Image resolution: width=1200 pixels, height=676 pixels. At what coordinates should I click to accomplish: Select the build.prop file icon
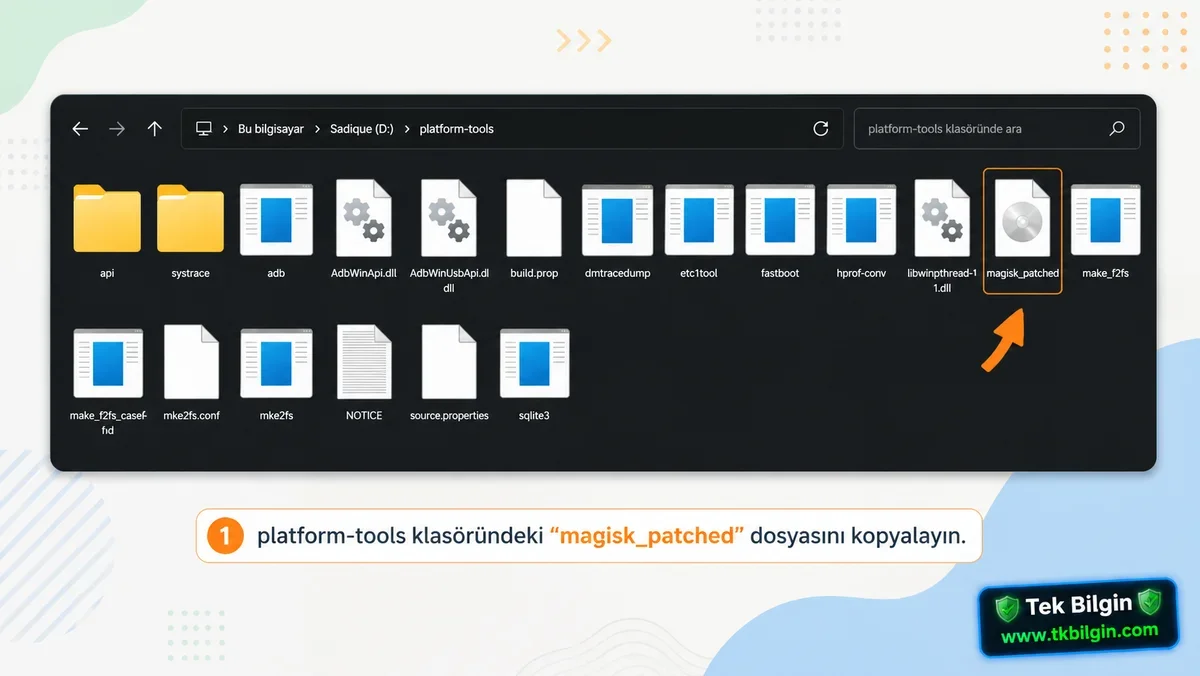click(534, 218)
